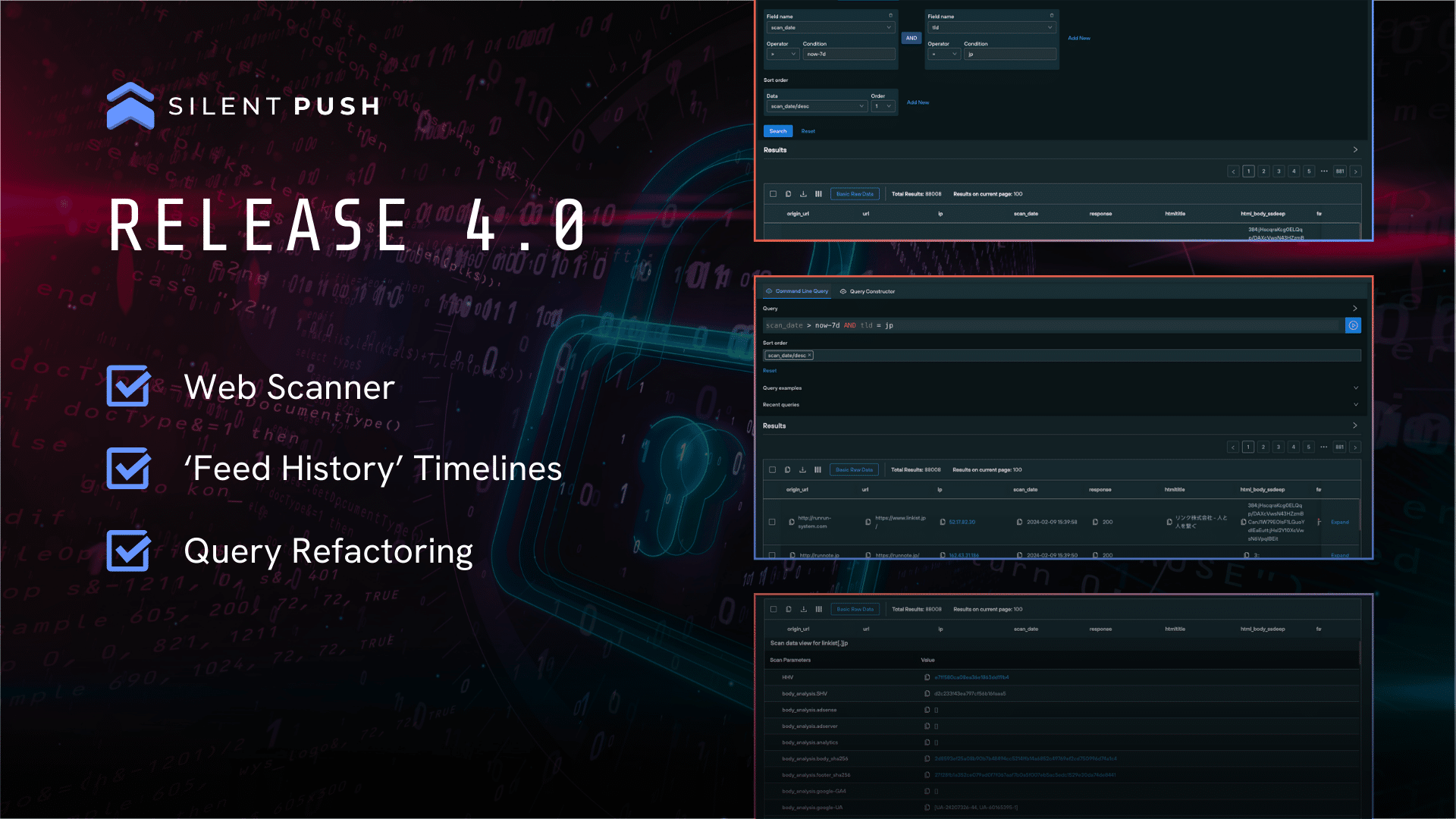
Task: Copy scan date 2024-02-09 15:39:58
Action: [x=1020, y=522]
